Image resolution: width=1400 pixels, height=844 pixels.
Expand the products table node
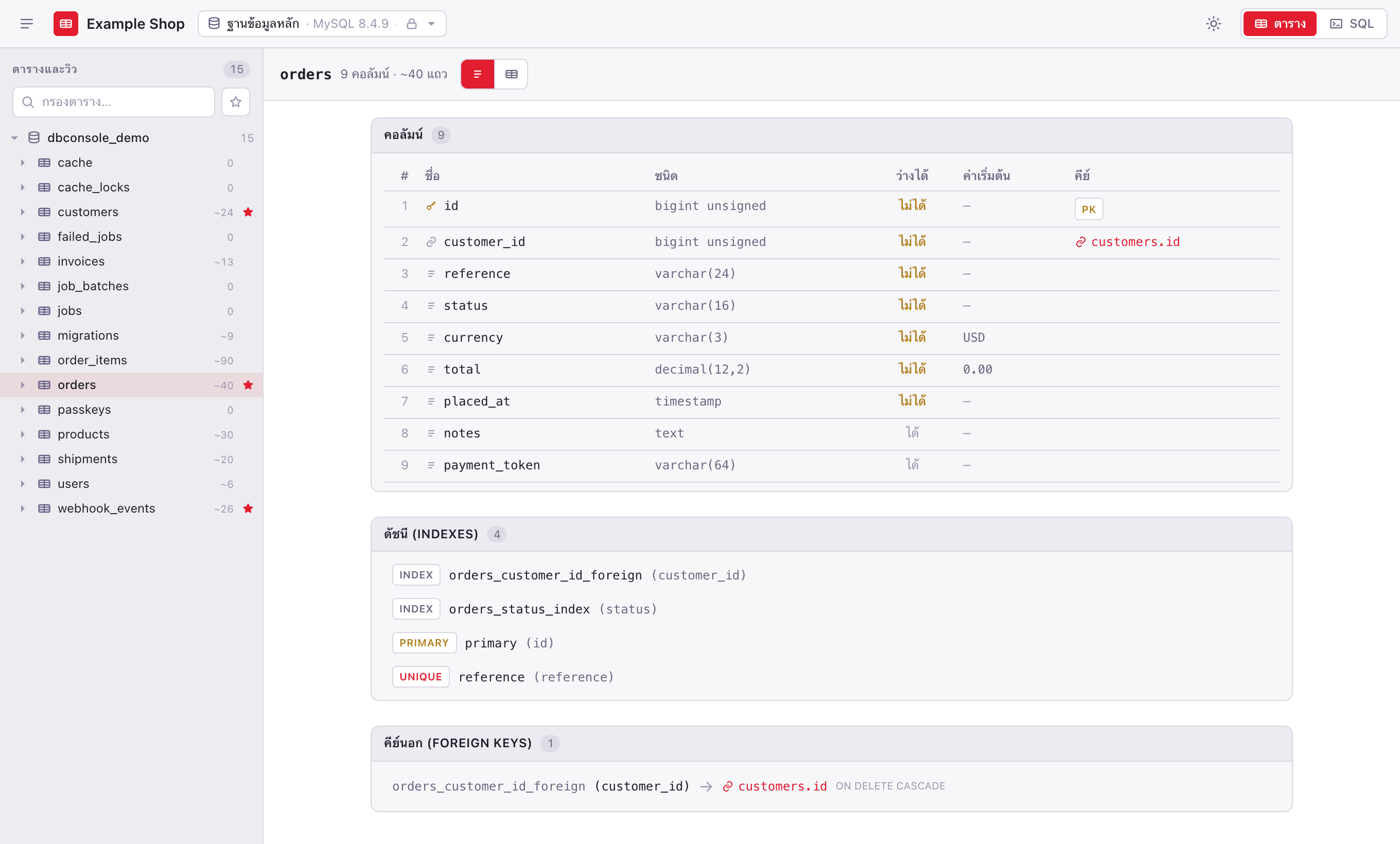pyautogui.click(x=23, y=434)
